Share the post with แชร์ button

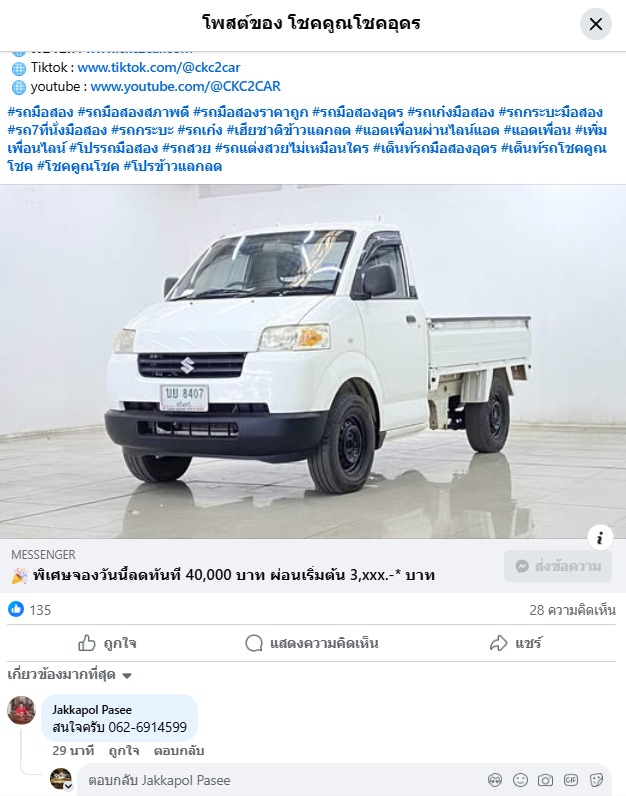click(516, 643)
